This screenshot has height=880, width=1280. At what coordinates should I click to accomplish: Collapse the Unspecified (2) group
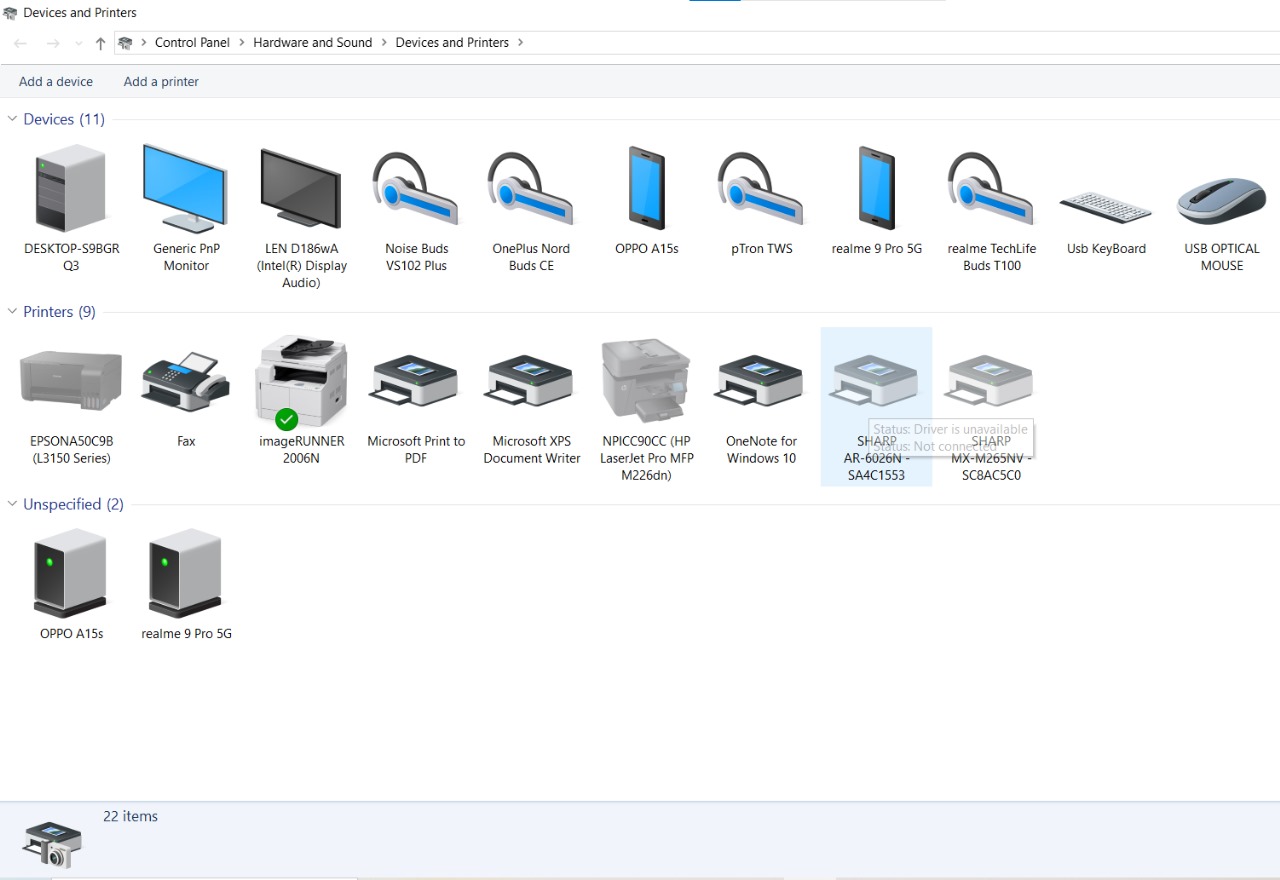(13, 505)
